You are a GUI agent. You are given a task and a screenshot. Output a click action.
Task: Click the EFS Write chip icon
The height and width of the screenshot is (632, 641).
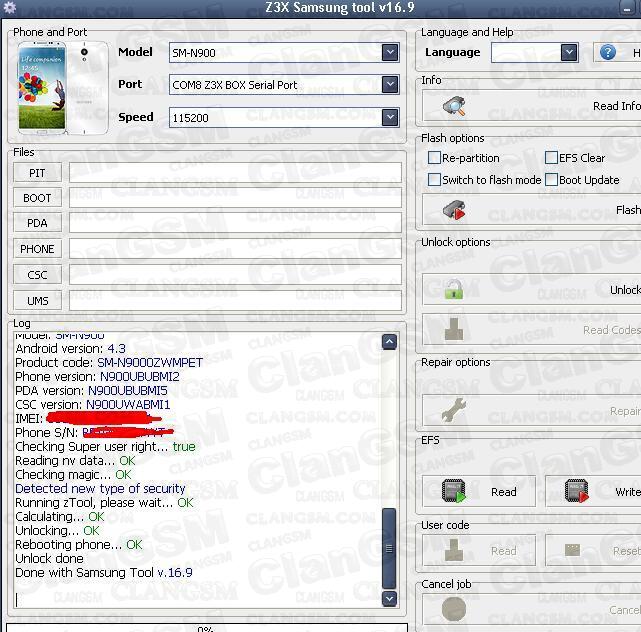coord(576,491)
